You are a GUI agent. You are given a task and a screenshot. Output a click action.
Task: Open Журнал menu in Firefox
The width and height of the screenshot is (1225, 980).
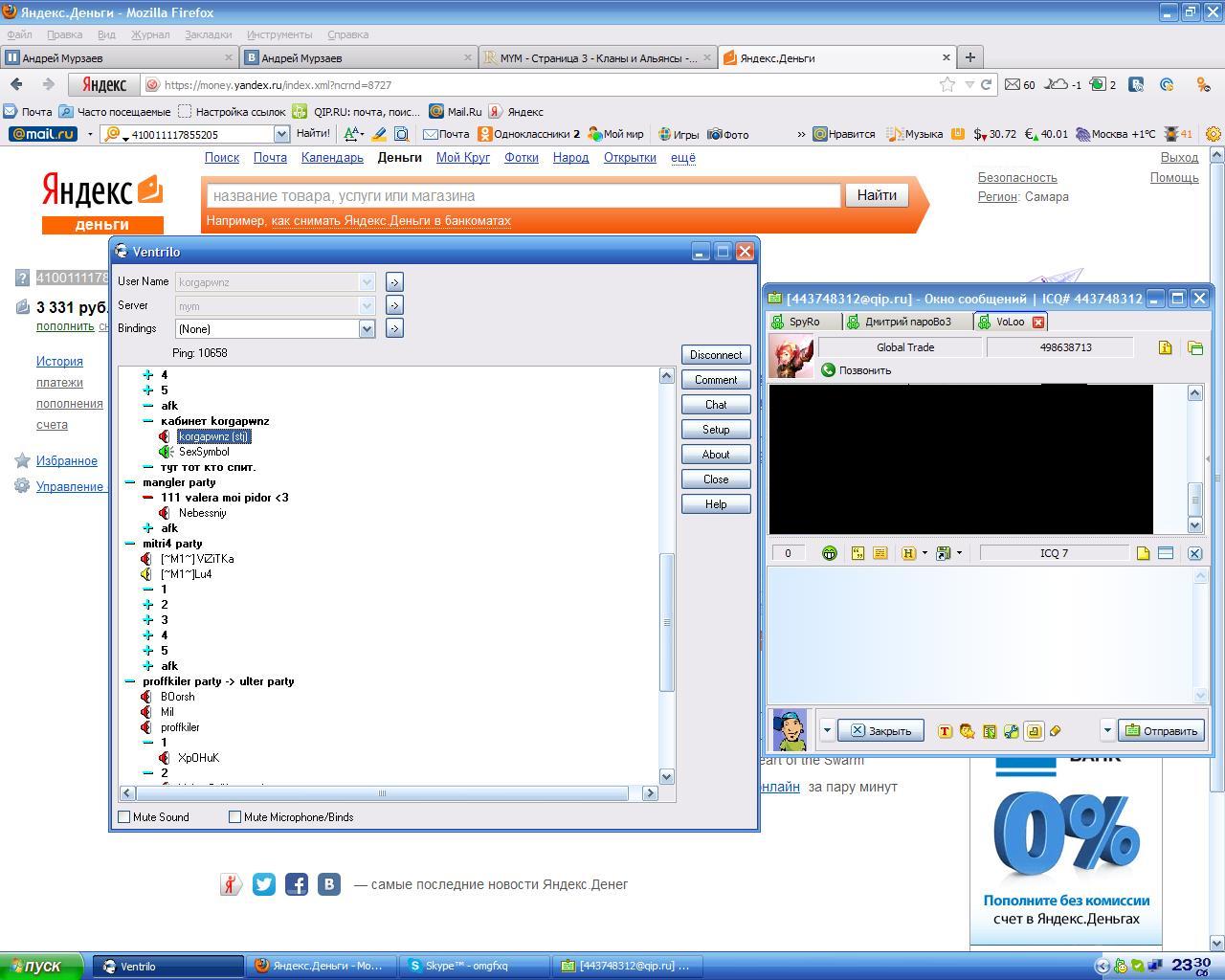[x=150, y=34]
